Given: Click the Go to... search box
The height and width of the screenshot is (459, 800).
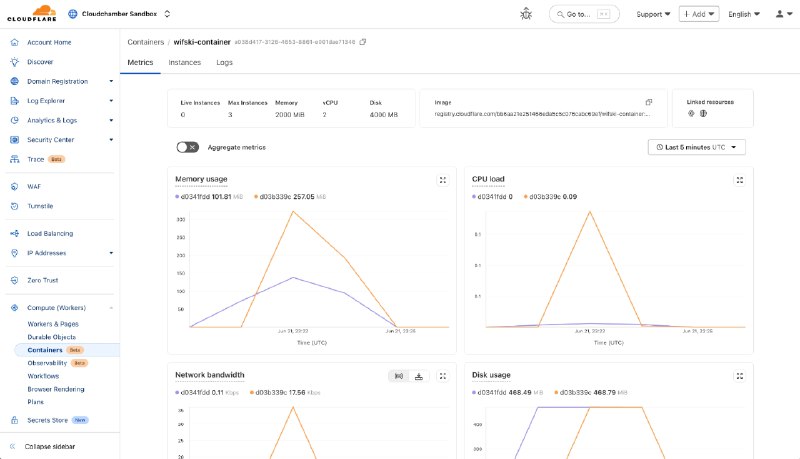Looking at the screenshot, I should click(x=584, y=14).
